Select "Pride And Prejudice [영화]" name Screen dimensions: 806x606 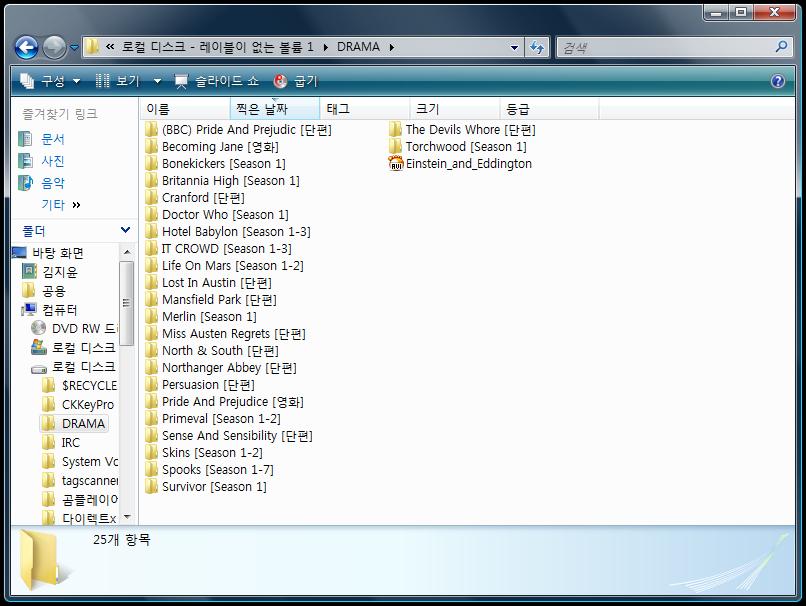(233, 402)
